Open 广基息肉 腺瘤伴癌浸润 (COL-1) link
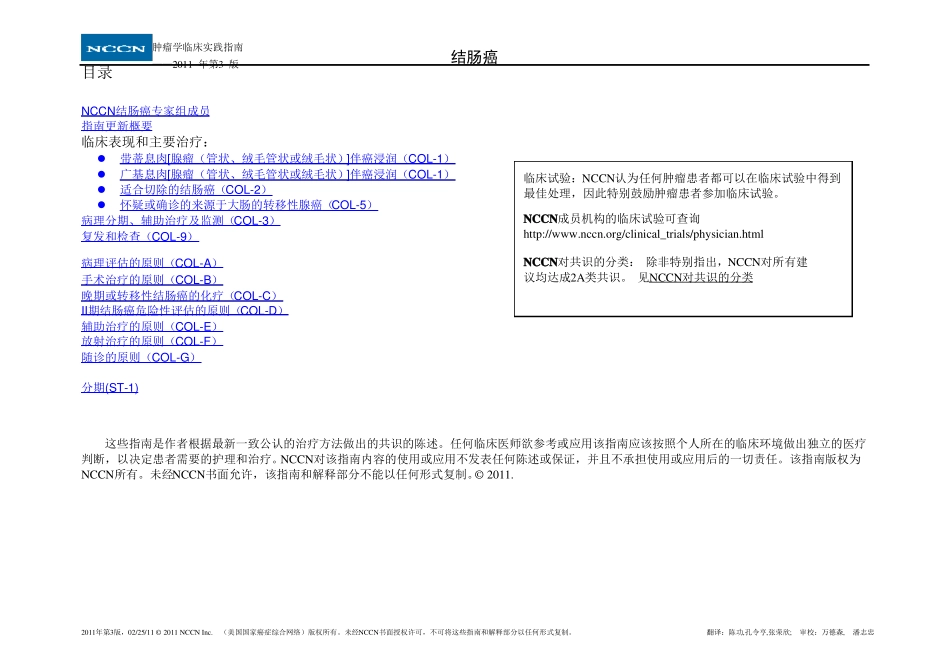 pyautogui.click(x=287, y=175)
